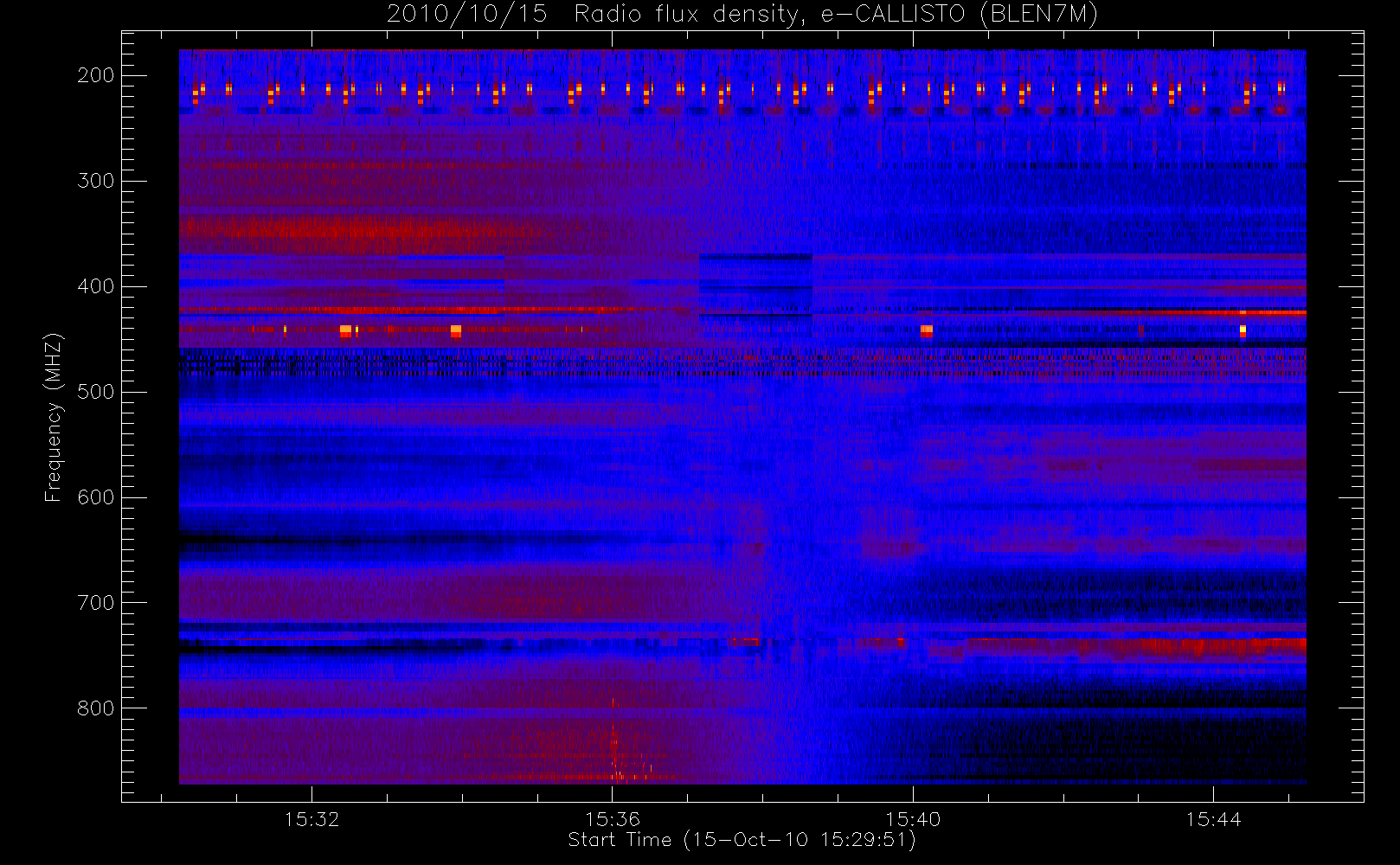Click the 300 frequency tick label
1400x865 pixels.
[96, 181]
